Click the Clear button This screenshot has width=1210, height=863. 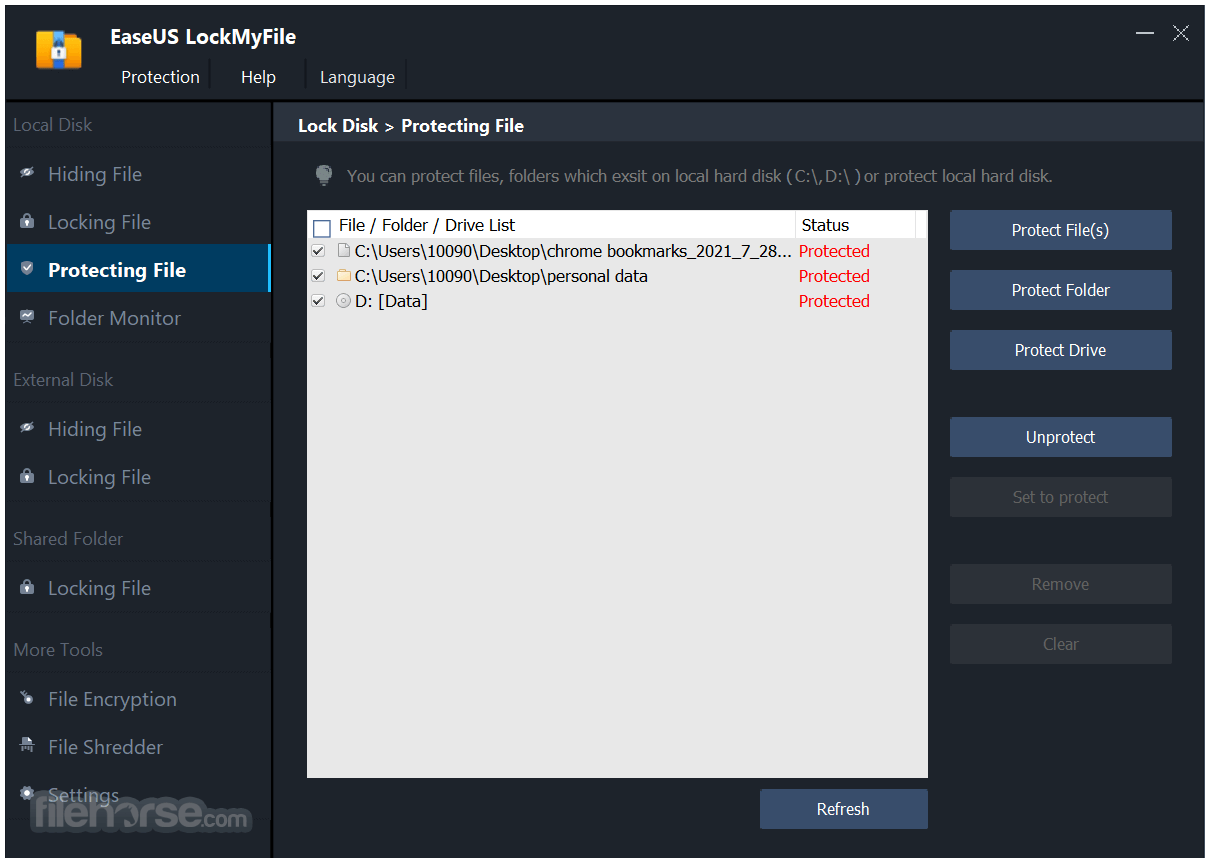point(1060,644)
